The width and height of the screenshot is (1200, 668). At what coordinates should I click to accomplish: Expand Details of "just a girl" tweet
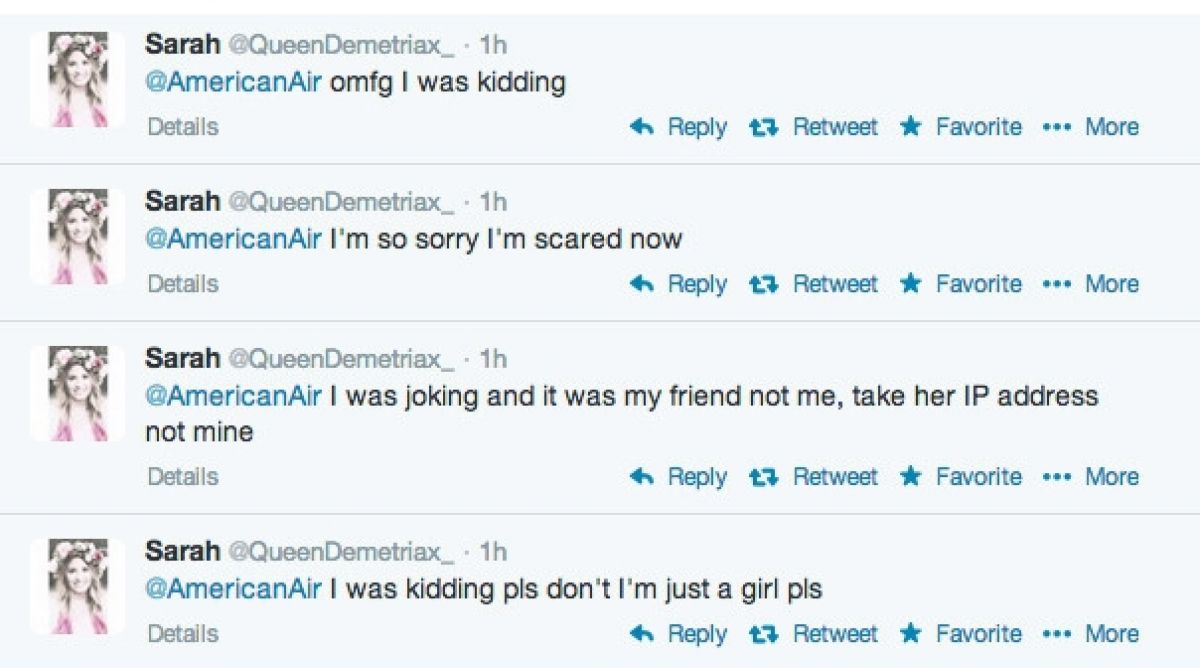[x=182, y=634]
